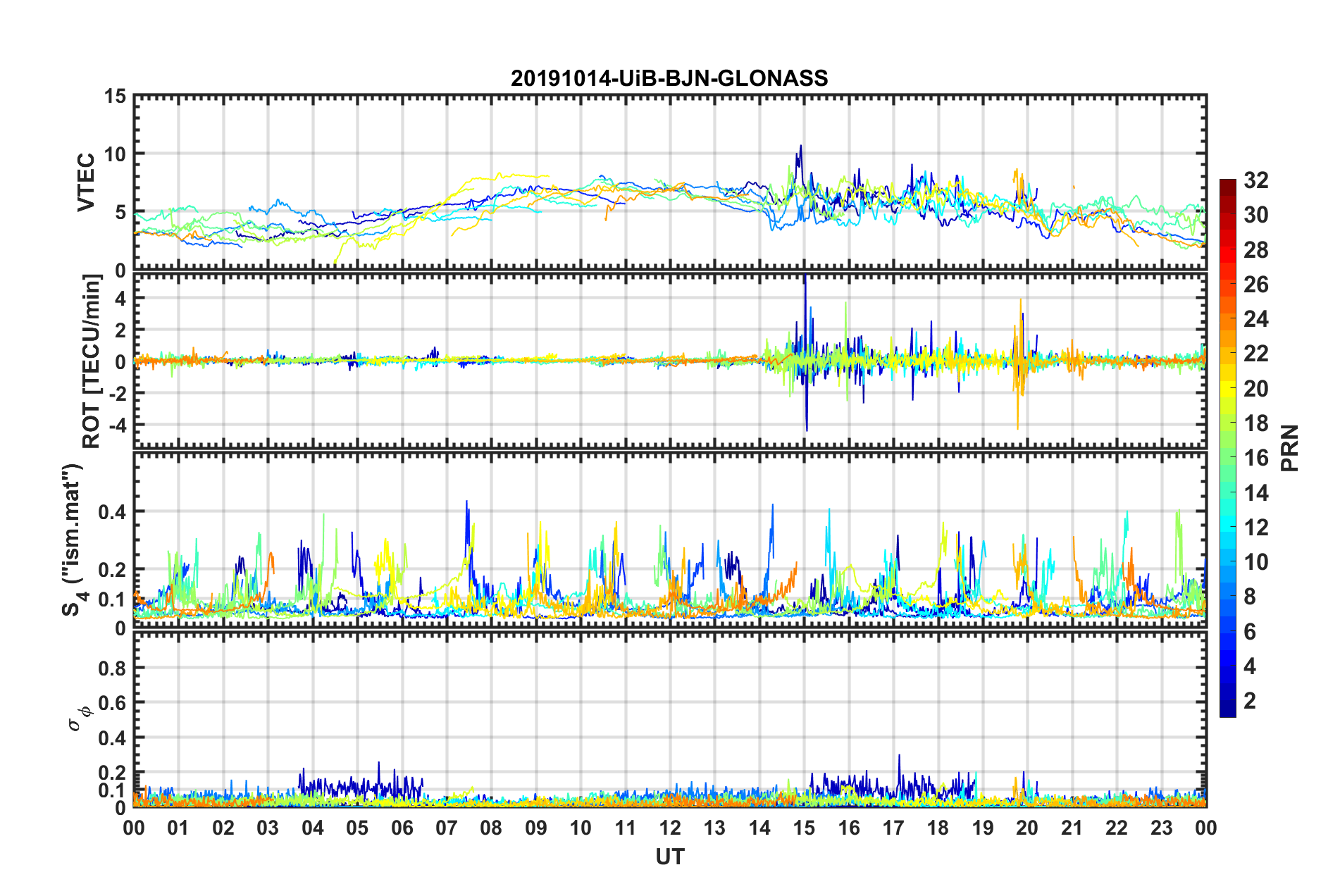Click UT axis tick label 09

click(x=536, y=828)
